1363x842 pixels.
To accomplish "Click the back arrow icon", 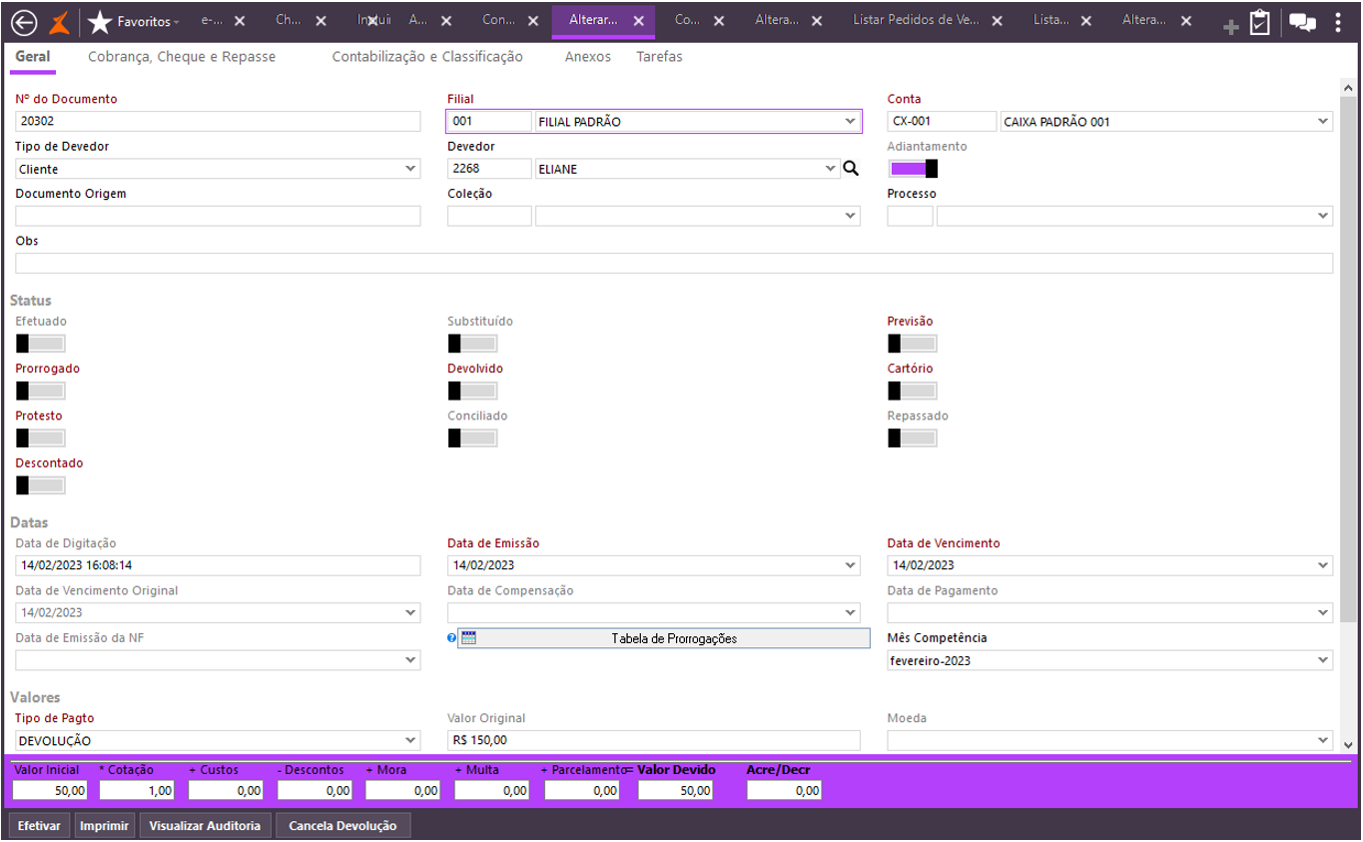I will pos(22,21).
